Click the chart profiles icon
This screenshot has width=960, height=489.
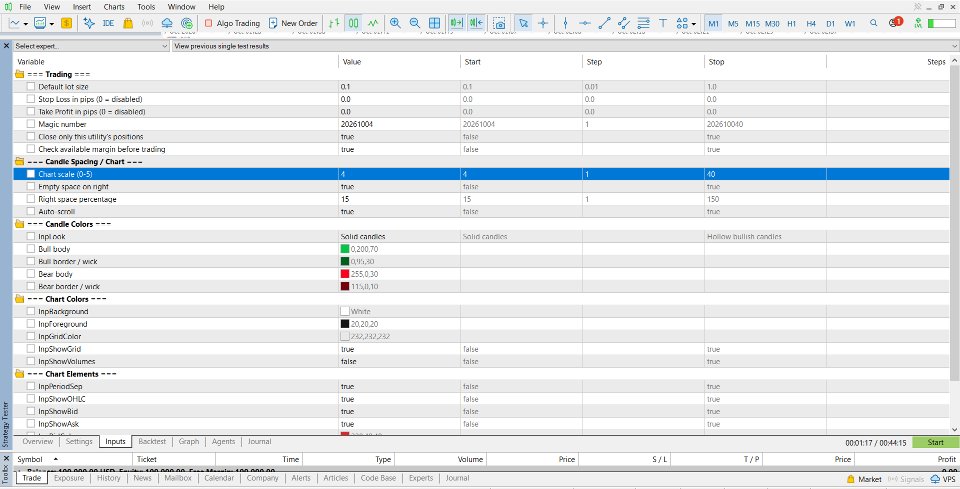tap(40, 23)
